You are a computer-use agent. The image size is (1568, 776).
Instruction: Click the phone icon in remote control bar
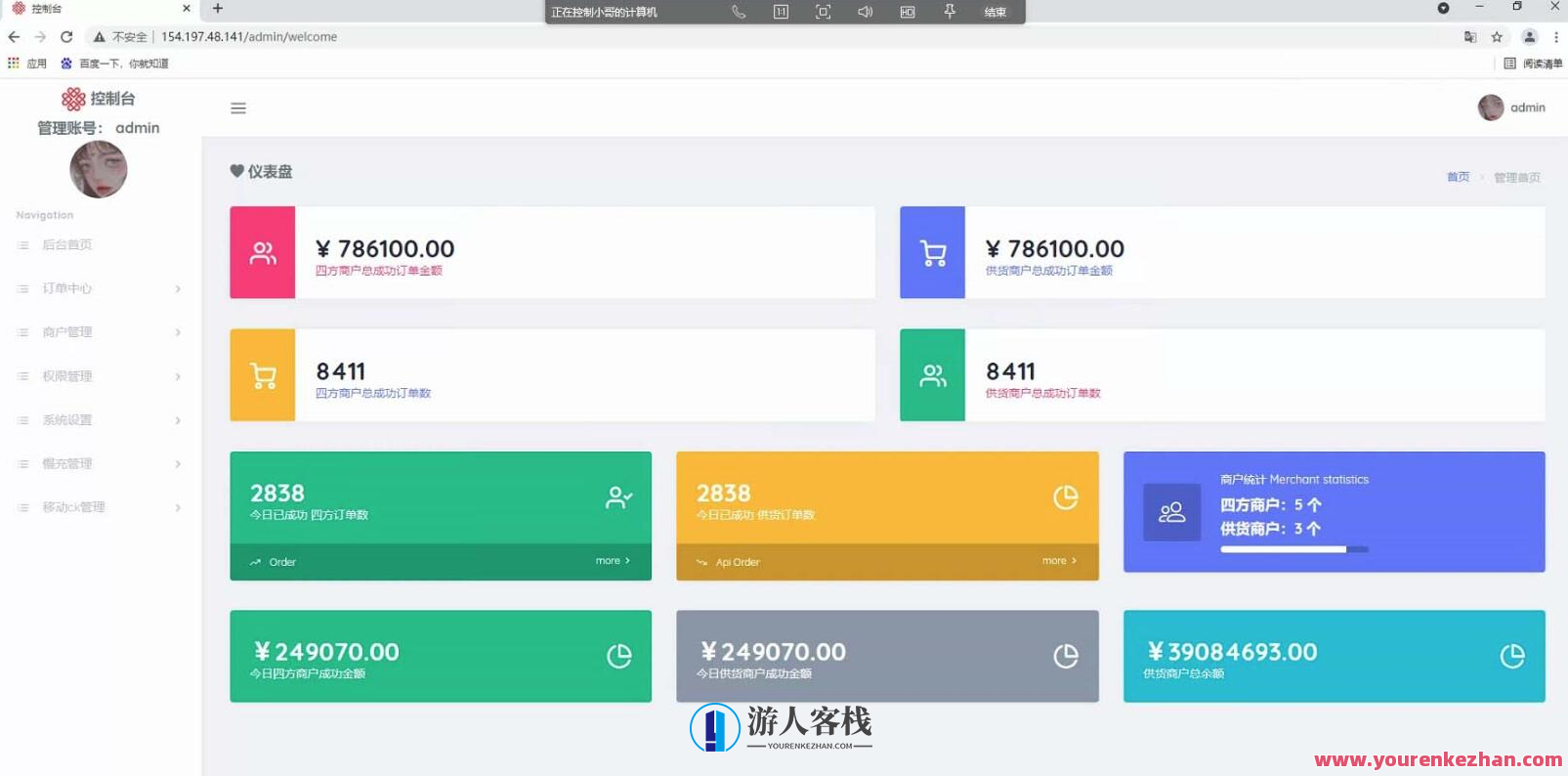pyautogui.click(x=739, y=12)
